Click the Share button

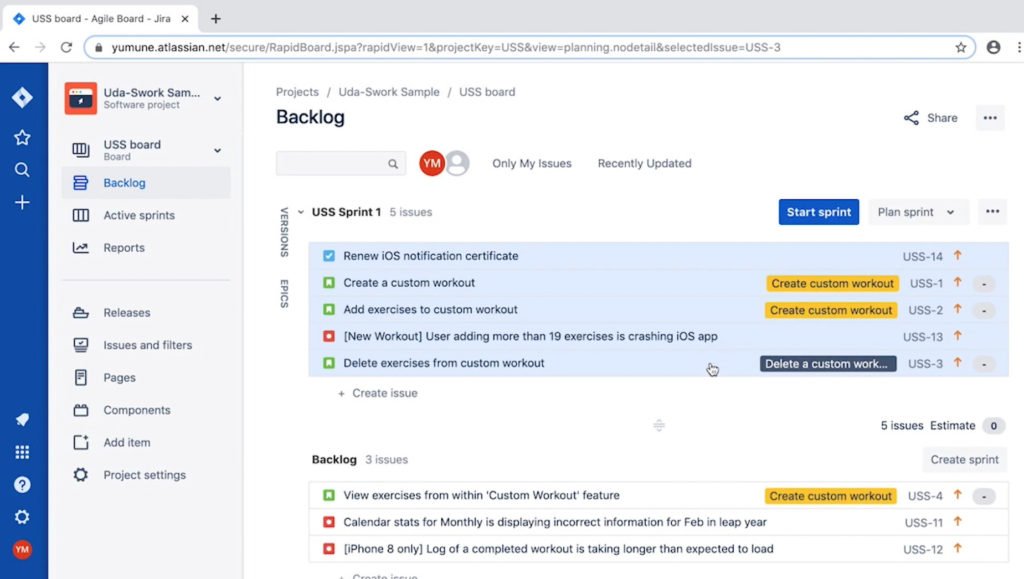(x=931, y=118)
